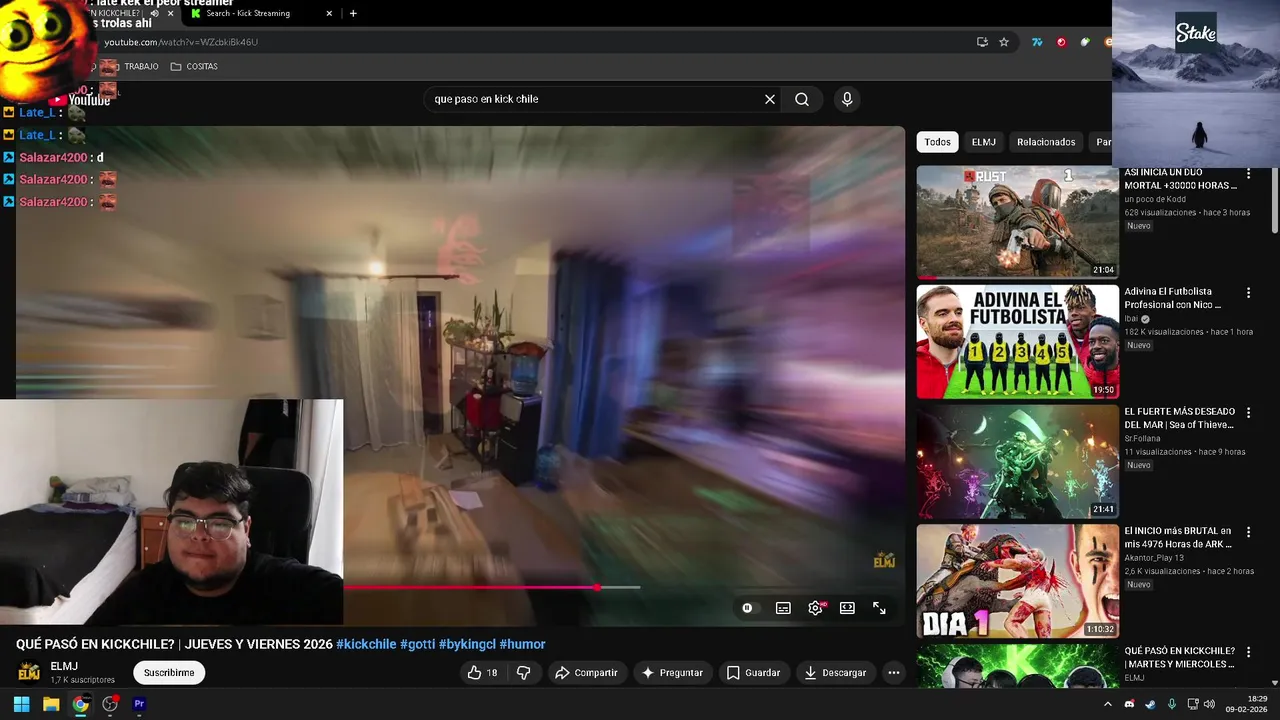Open the COSITAS bookmarks folder
Viewport: 1280px width, 720px height.
point(194,66)
